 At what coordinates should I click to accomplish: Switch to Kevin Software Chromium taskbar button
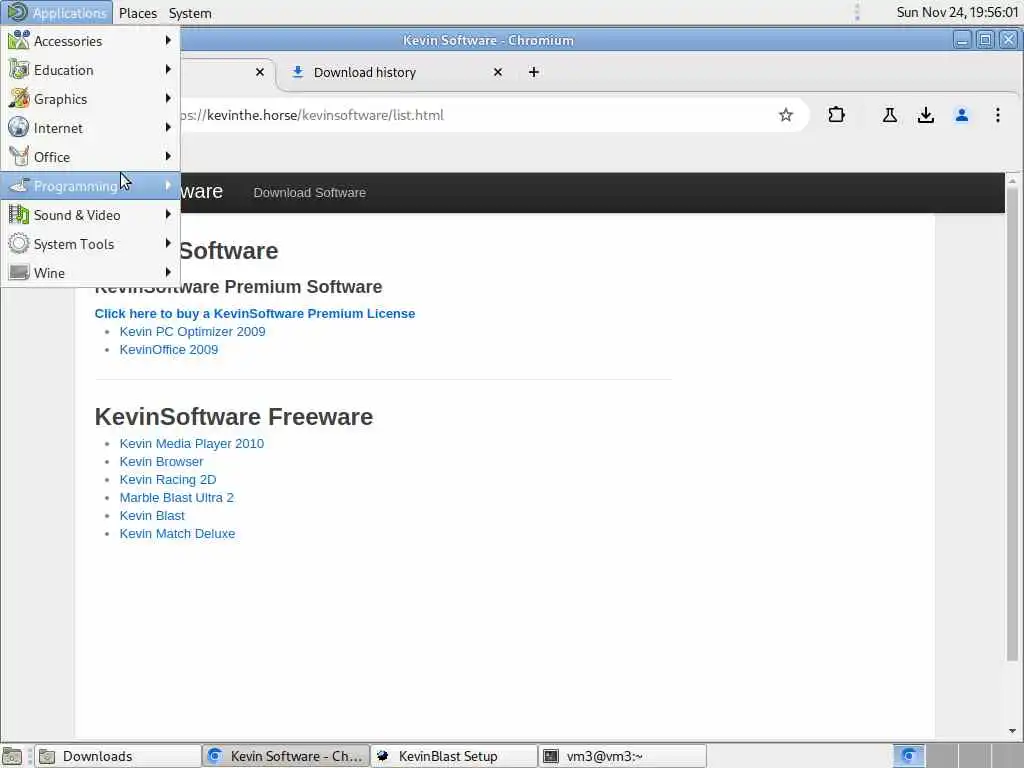286,756
